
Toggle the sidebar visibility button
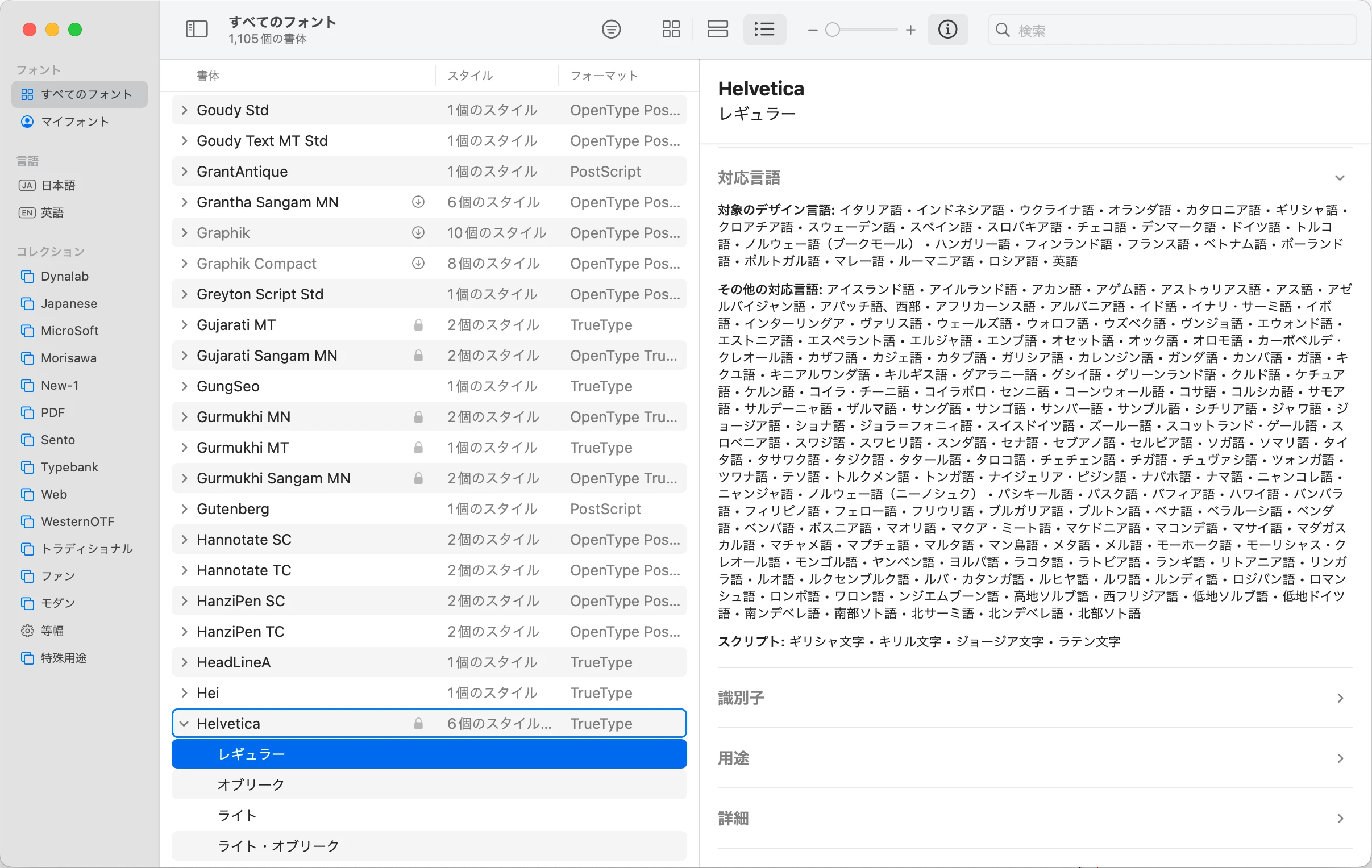(197, 29)
